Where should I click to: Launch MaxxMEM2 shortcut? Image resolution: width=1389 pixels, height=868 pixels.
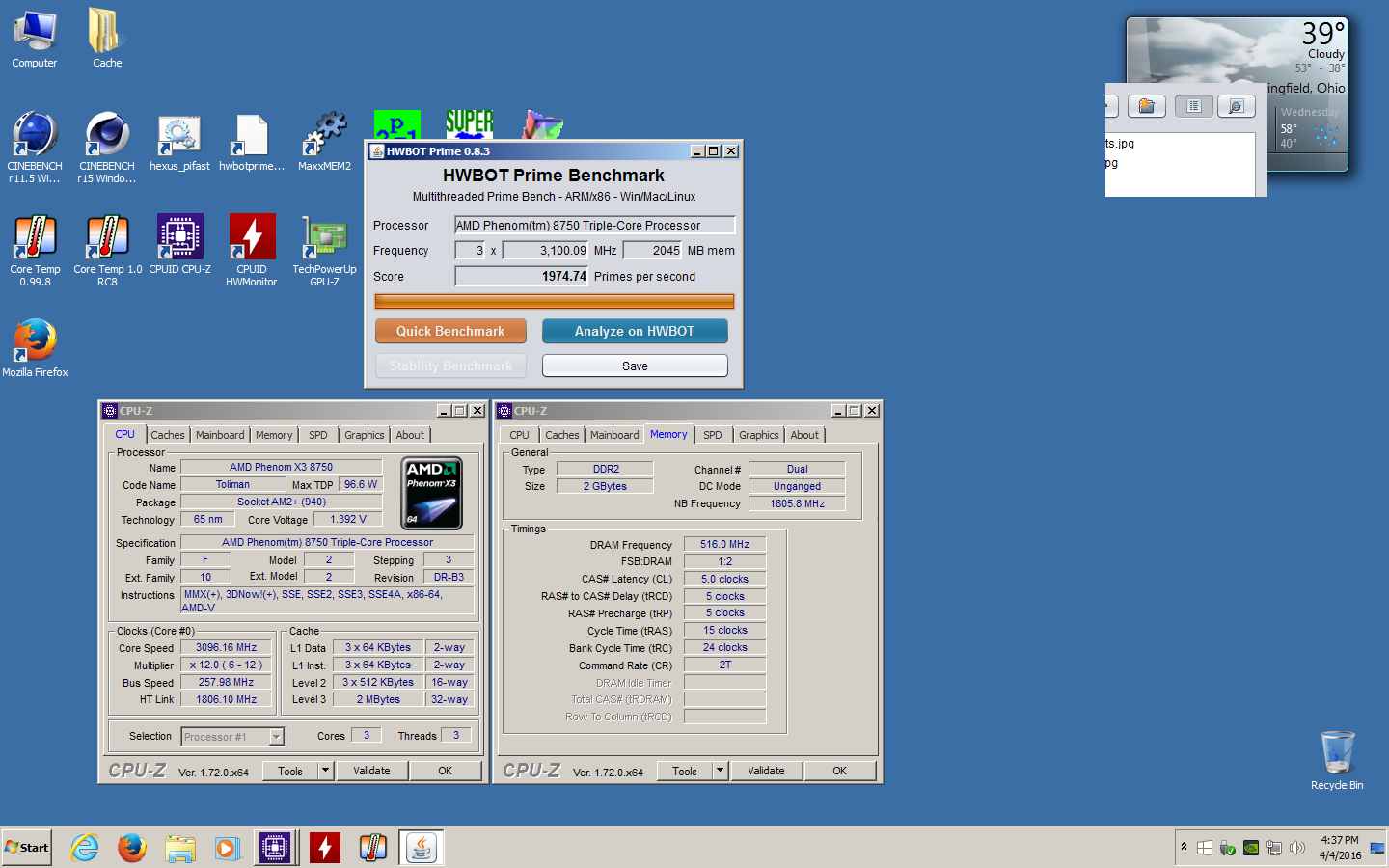click(324, 143)
